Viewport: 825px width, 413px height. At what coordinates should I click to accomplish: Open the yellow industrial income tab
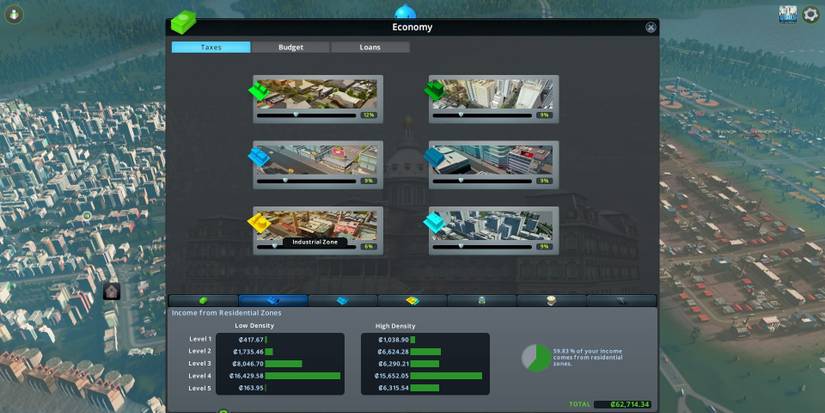412,300
